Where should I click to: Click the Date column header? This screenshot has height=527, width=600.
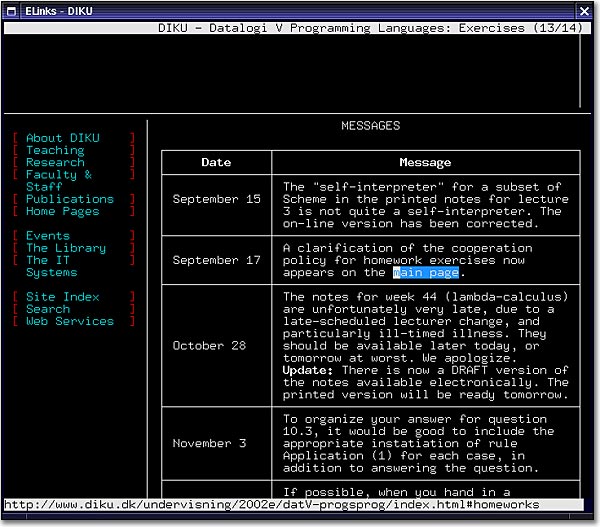click(216, 162)
